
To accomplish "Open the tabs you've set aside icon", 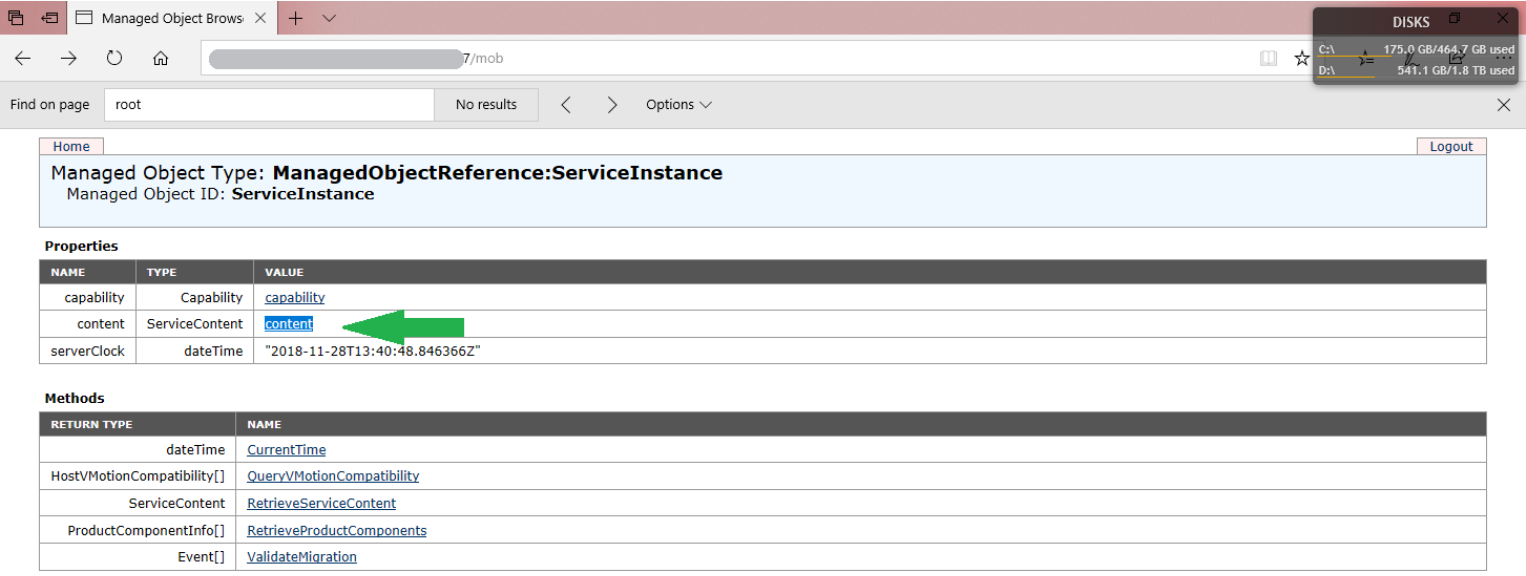I will coord(16,18).
